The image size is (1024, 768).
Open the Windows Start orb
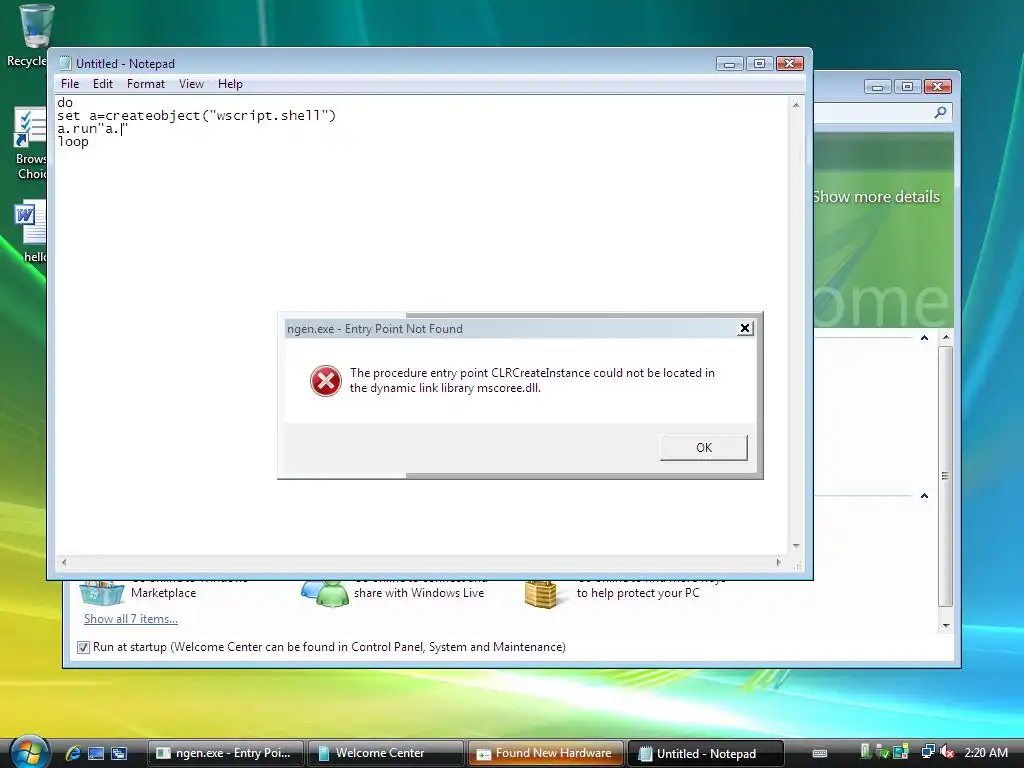(x=30, y=752)
